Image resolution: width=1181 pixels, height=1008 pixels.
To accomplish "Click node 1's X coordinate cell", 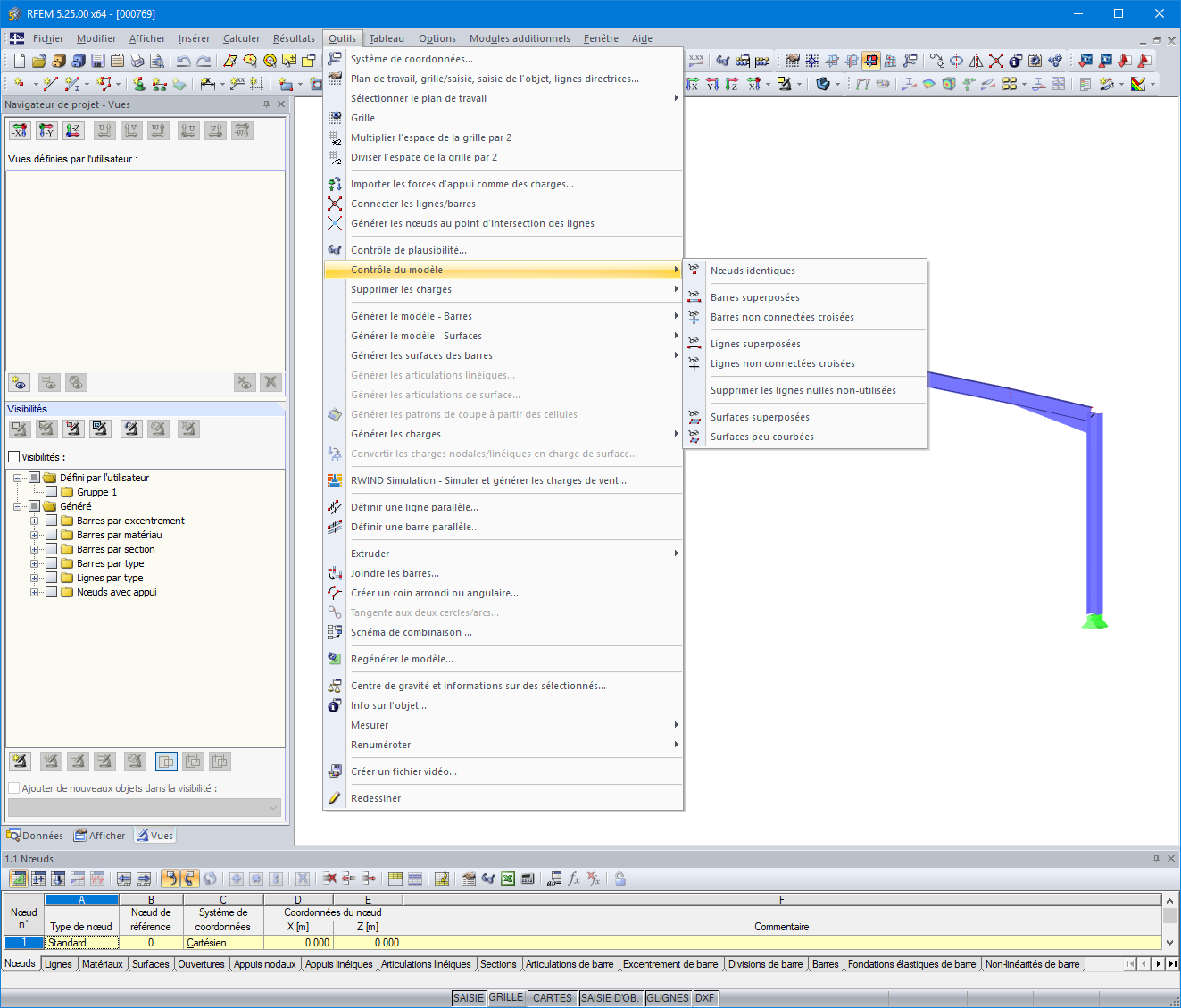I will pos(298,942).
